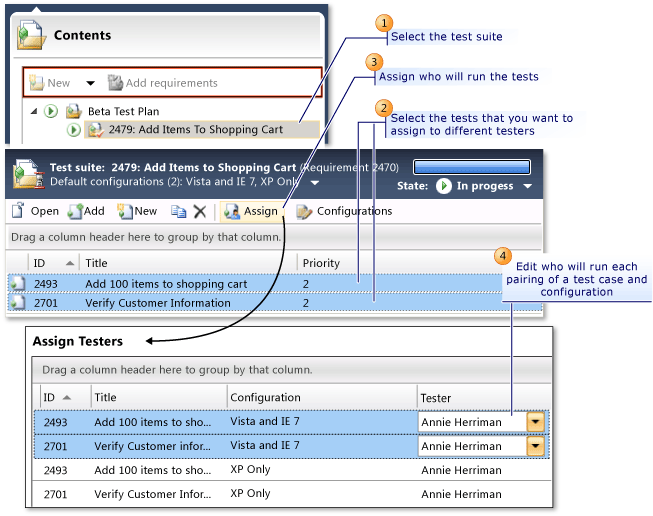
Task: Sort by ID column in test suite
Action: click(54, 263)
